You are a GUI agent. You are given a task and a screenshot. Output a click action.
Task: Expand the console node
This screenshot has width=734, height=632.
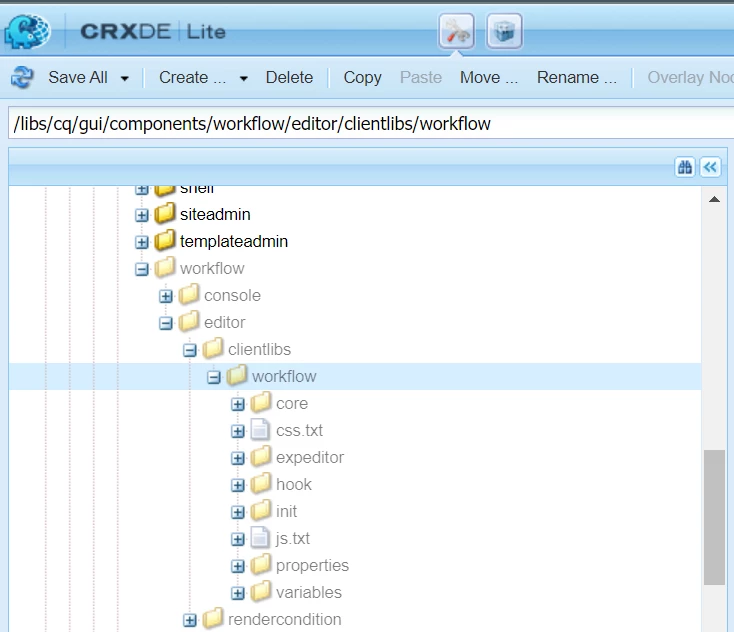click(165, 296)
